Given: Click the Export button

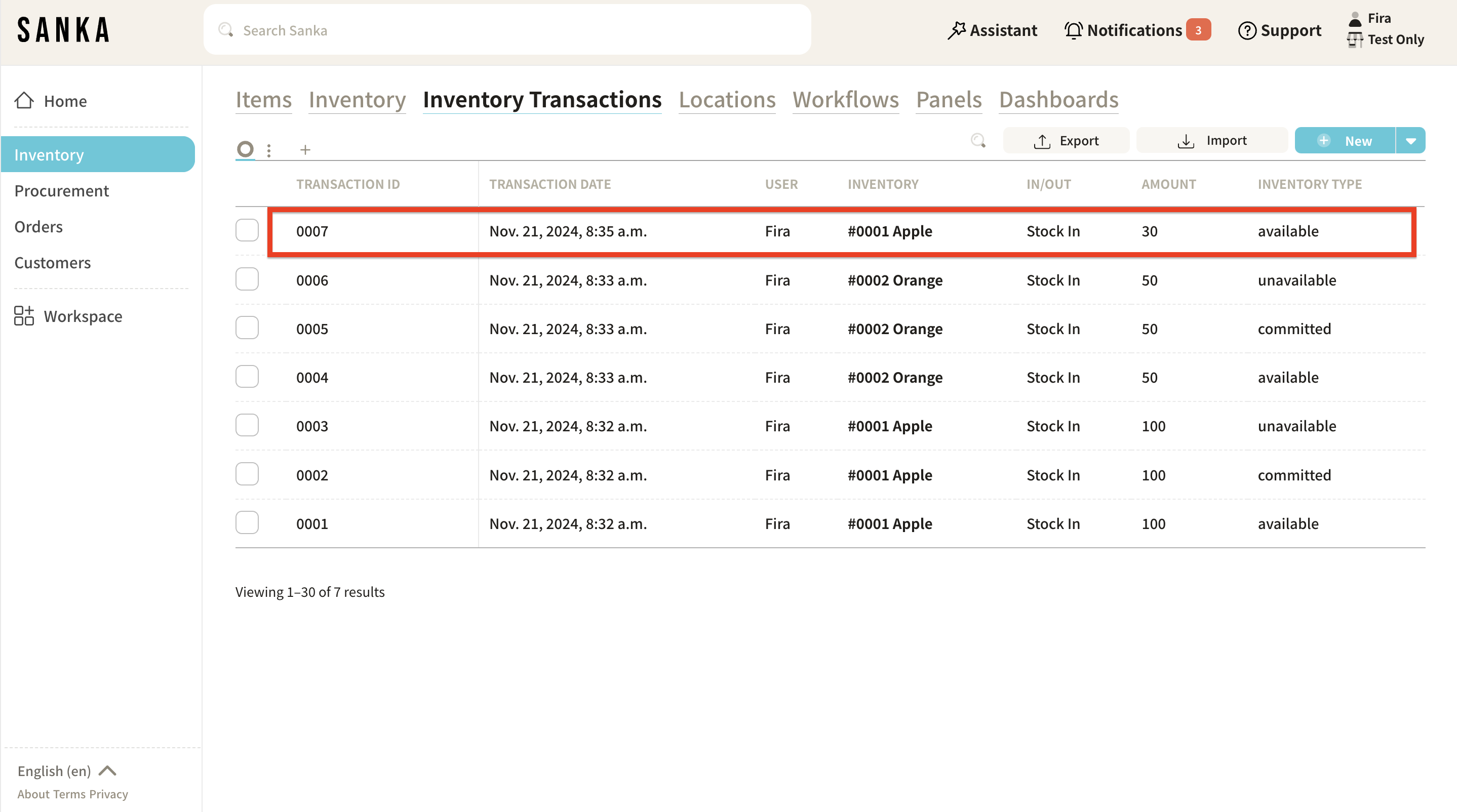Looking at the screenshot, I should pos(1066,141).
